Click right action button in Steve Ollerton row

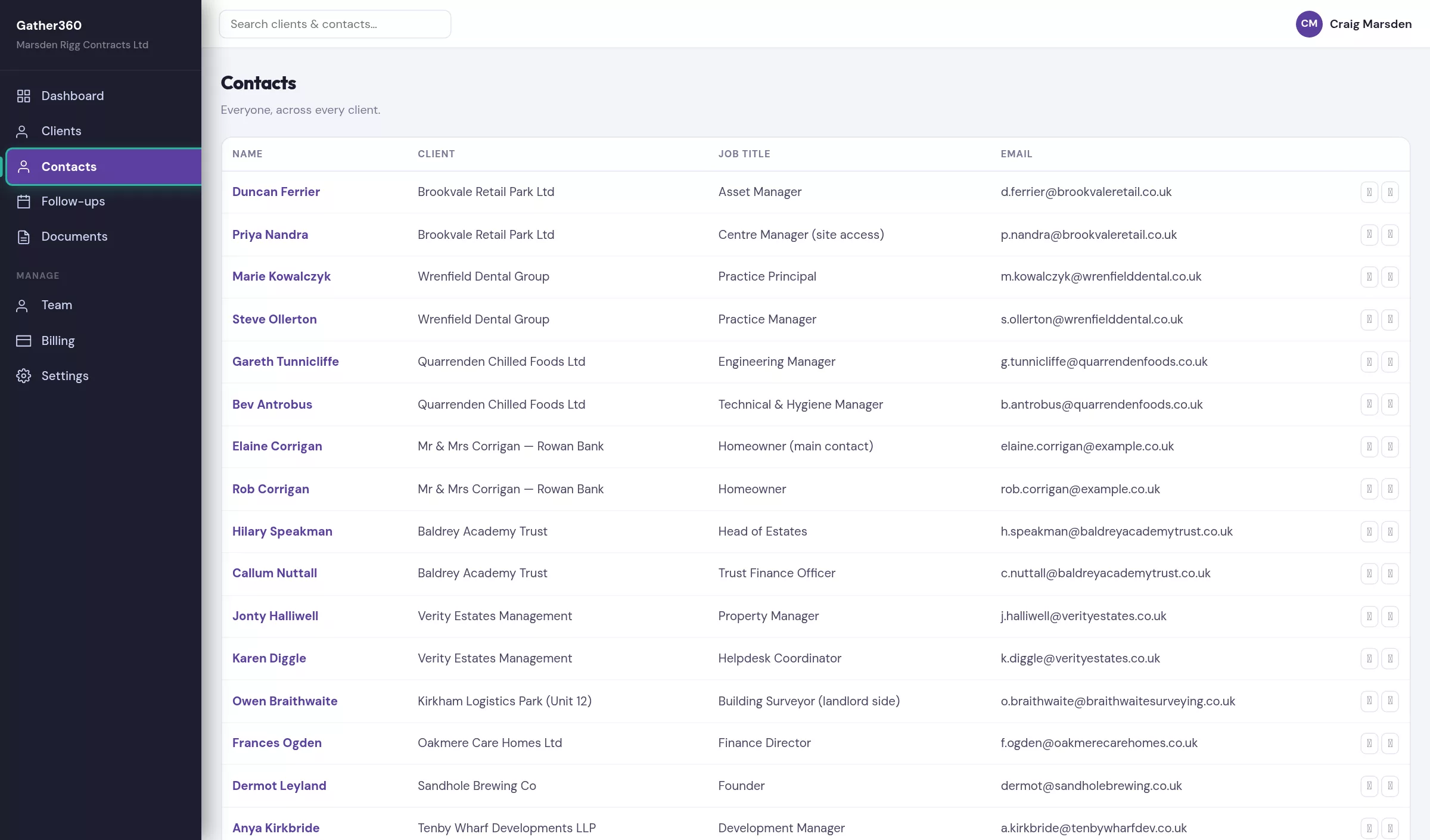coord(1390,319)
